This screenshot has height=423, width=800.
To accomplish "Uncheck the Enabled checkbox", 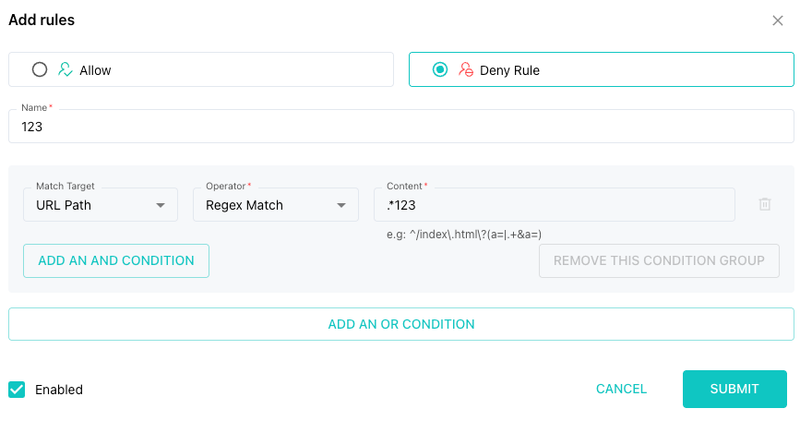I will click(17, 389).
